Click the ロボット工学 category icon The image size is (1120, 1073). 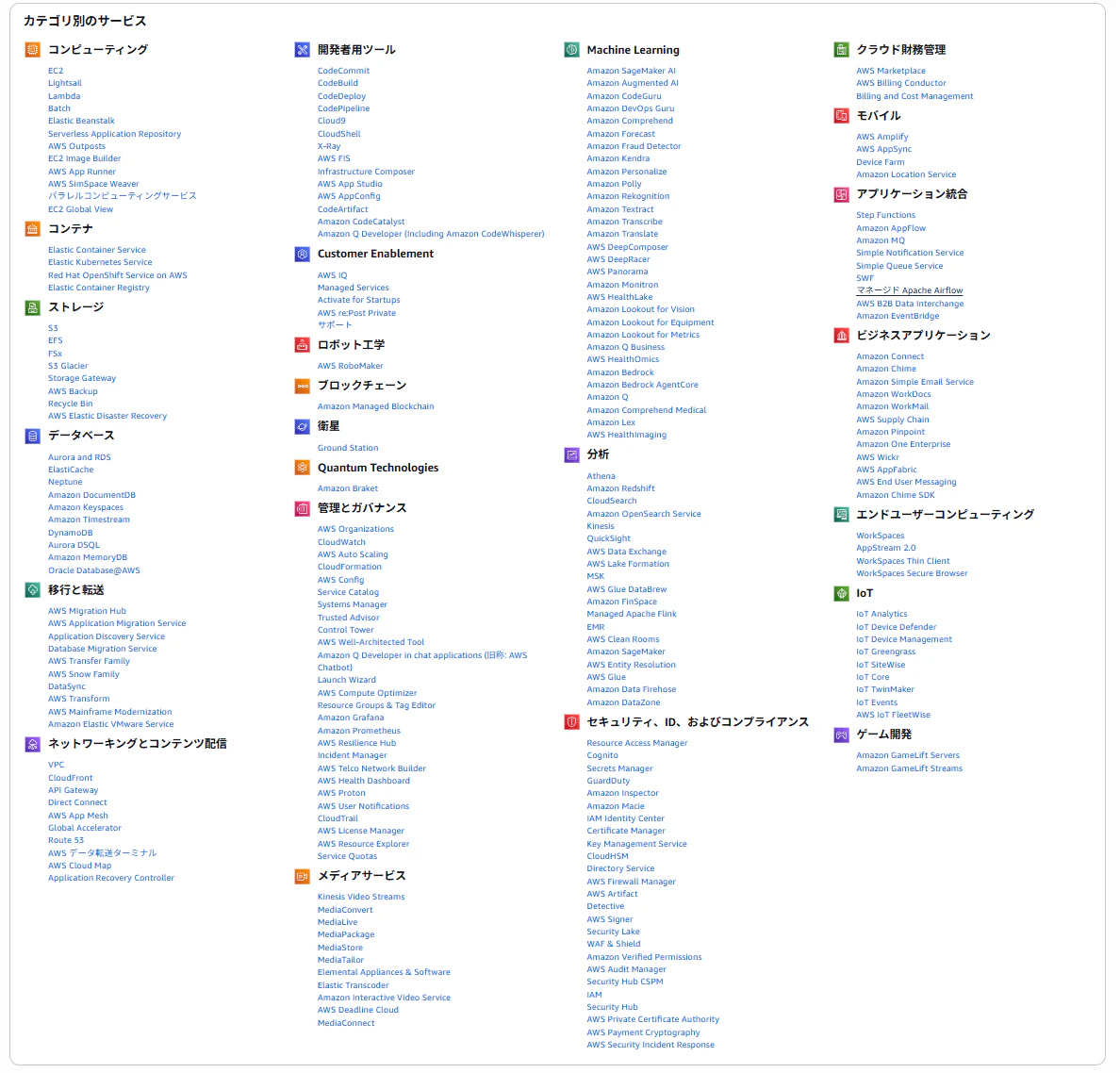pyautogui.click(x=302, y=345)
